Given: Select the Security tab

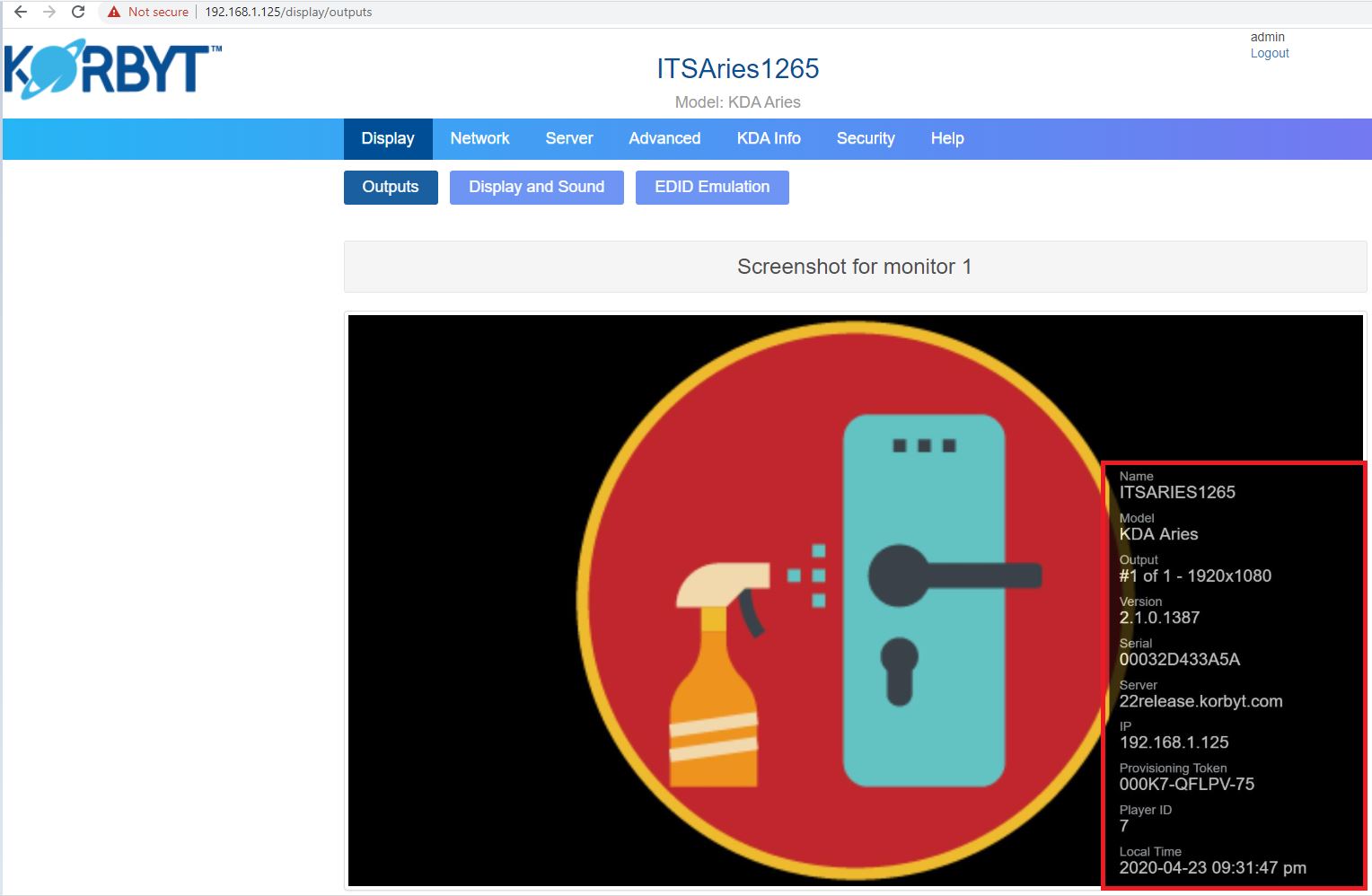Looking at the screenshot, I should tap(866, 138).
